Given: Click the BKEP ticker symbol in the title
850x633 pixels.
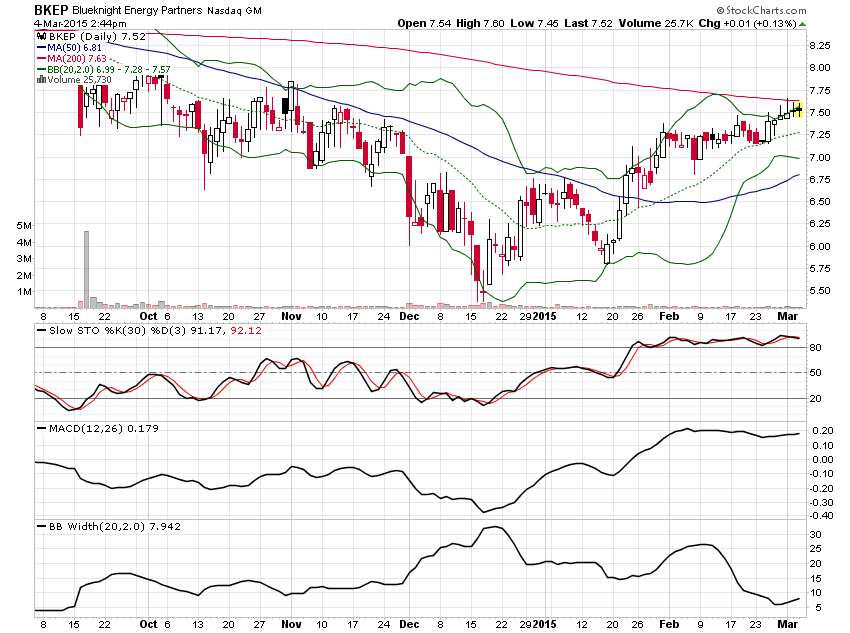Looking at the screenshot, I should (50, 10).
